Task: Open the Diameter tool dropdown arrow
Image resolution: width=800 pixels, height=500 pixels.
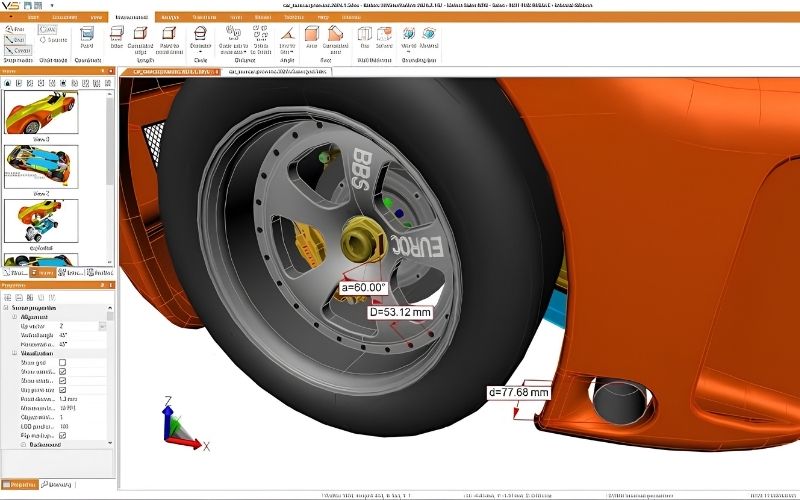Action: (201, 52)
